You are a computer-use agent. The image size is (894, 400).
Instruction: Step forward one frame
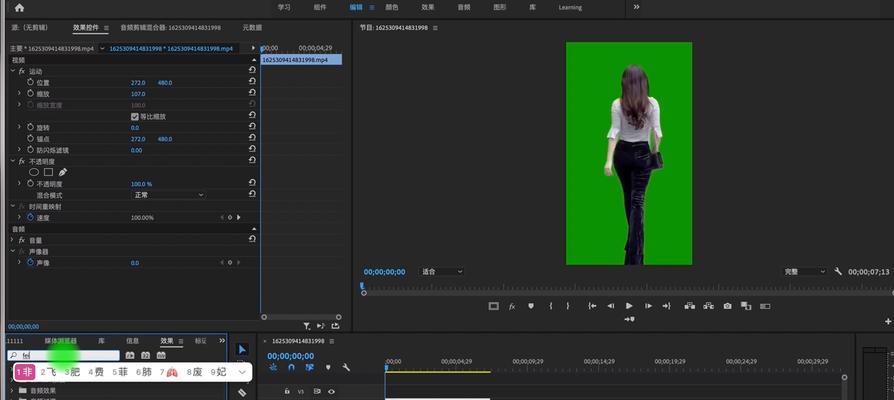click(x=648, y=306)
